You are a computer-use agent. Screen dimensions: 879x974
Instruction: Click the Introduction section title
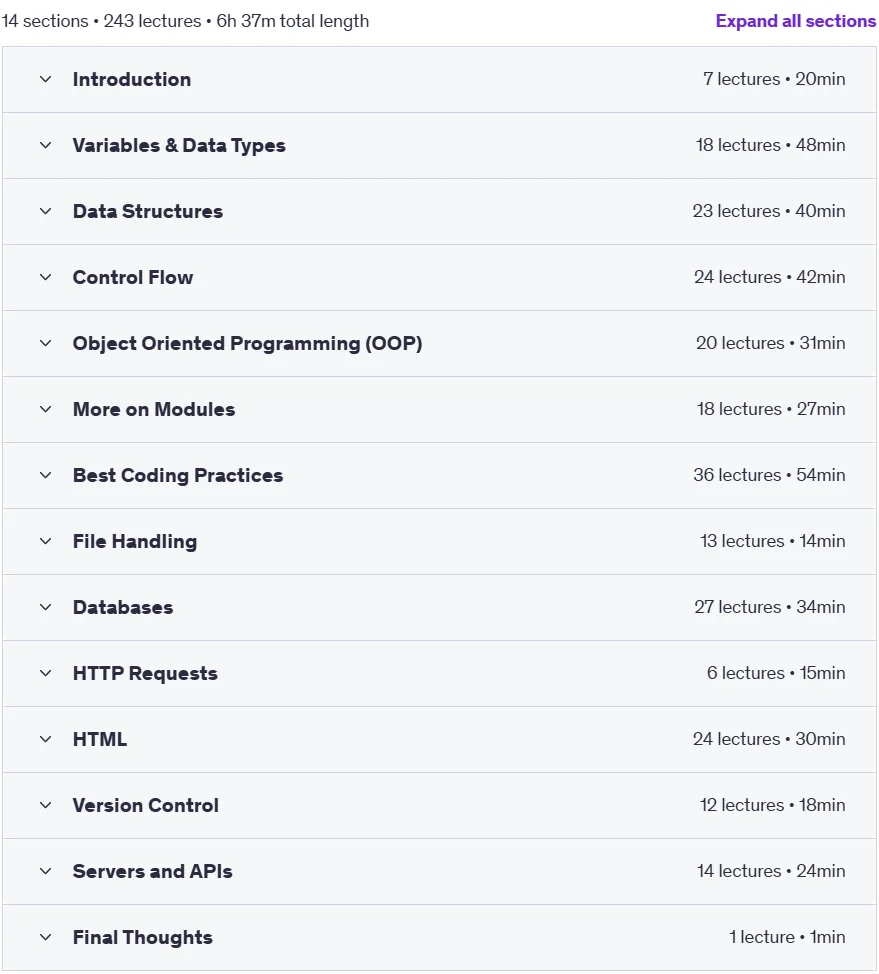pyautogui.click(x=132, y=80)
